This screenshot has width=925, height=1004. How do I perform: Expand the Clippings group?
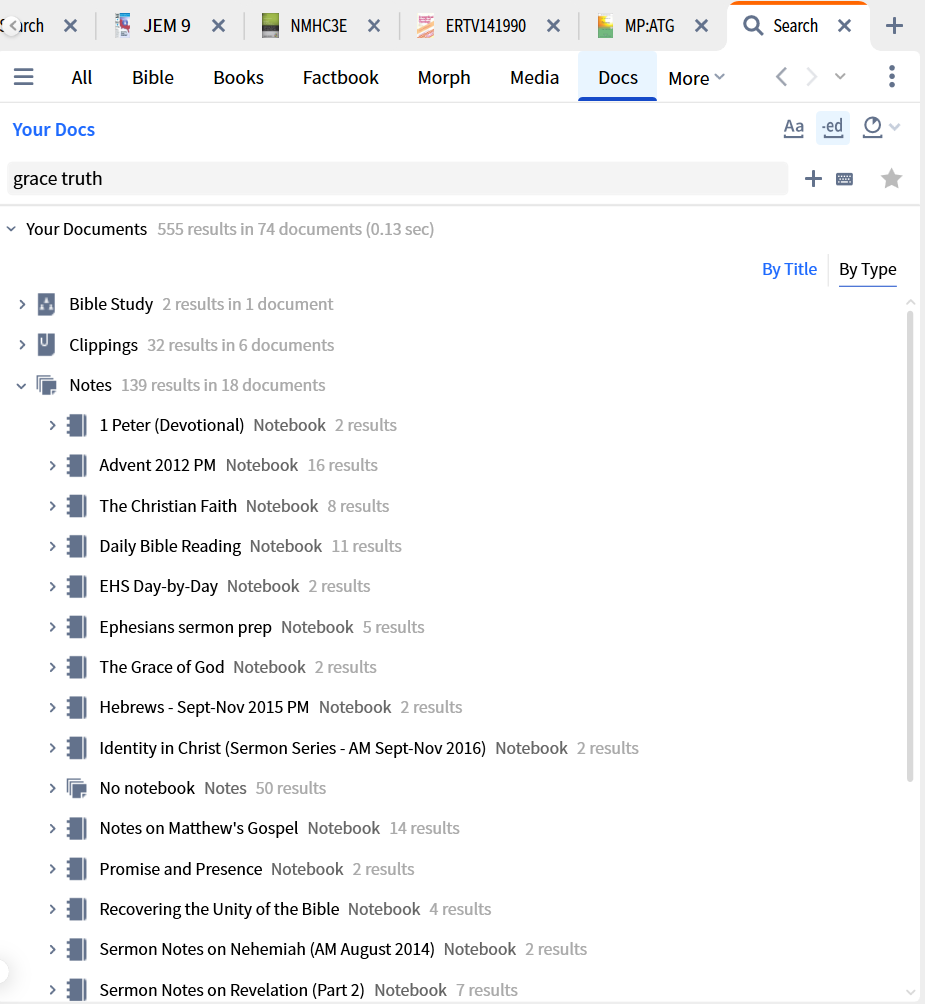(x=22, y=345)
